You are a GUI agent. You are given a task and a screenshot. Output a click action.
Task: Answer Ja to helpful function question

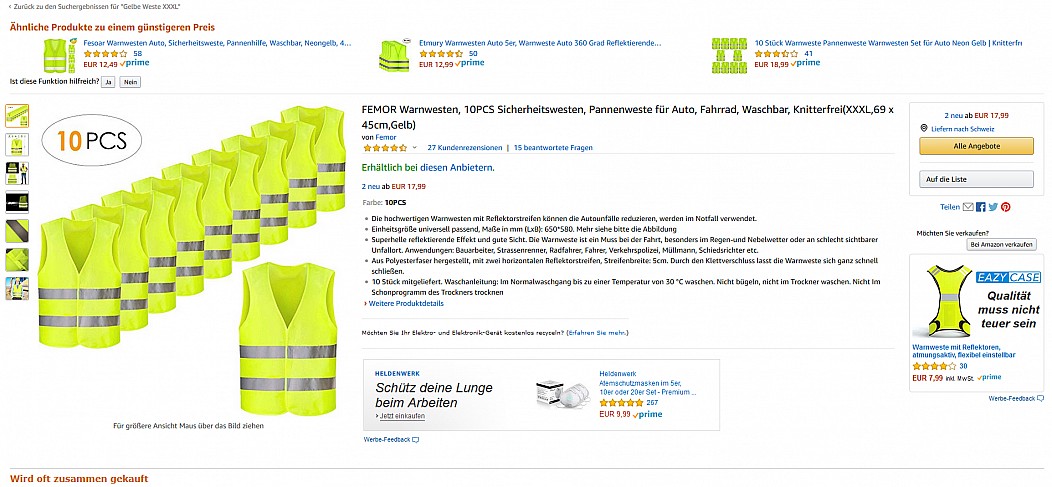coord(109,82)
